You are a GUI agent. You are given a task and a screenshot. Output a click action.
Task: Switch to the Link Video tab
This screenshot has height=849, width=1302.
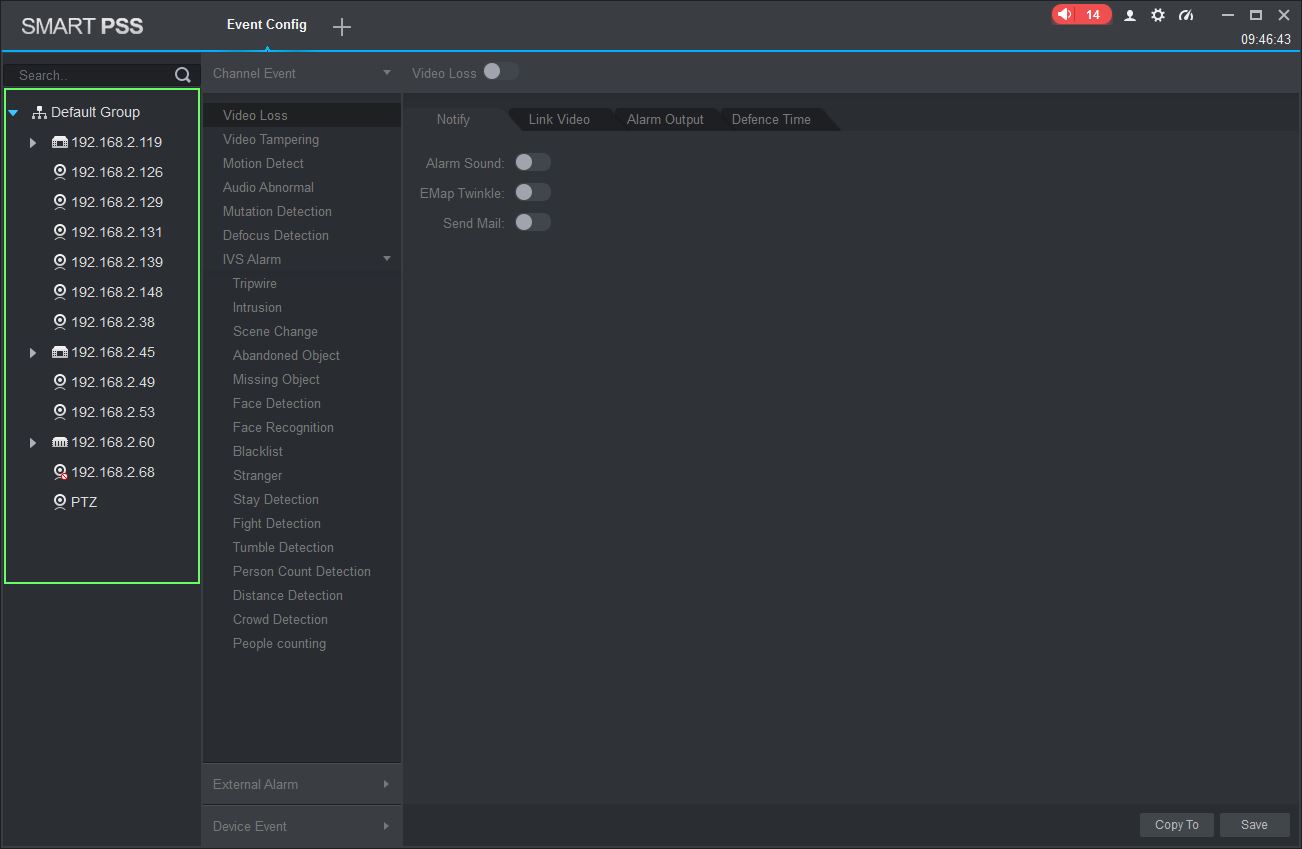tap(559, 119)
